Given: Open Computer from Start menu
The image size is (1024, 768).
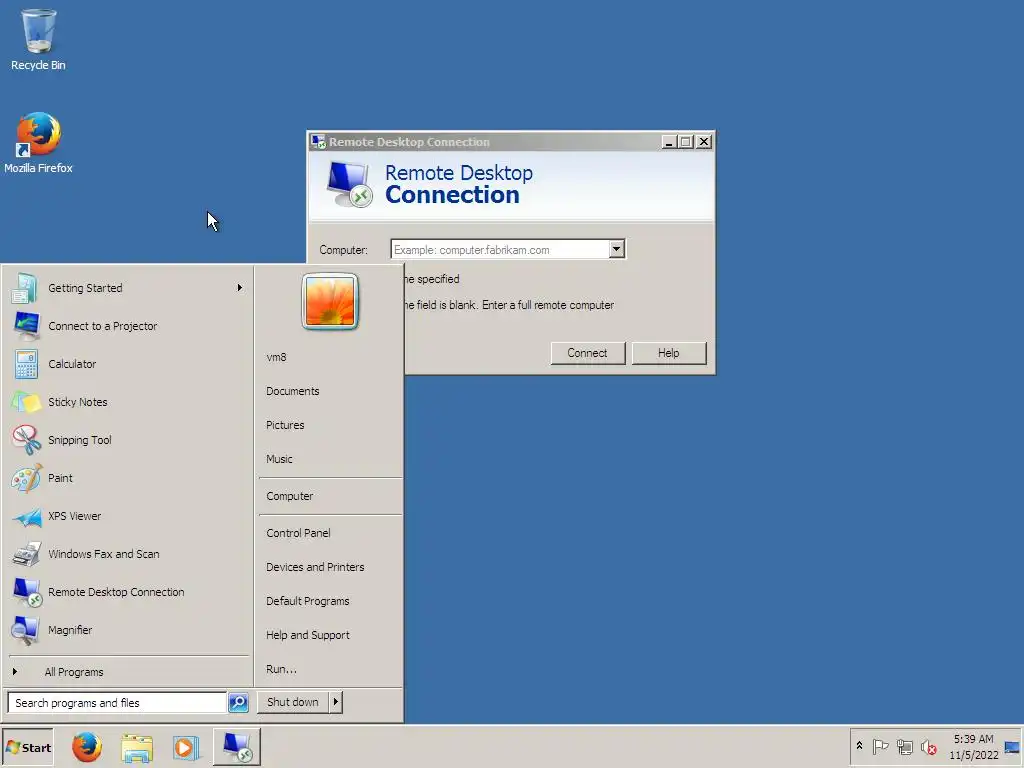Looking at the screenshot, I should (x=290, y=496).
